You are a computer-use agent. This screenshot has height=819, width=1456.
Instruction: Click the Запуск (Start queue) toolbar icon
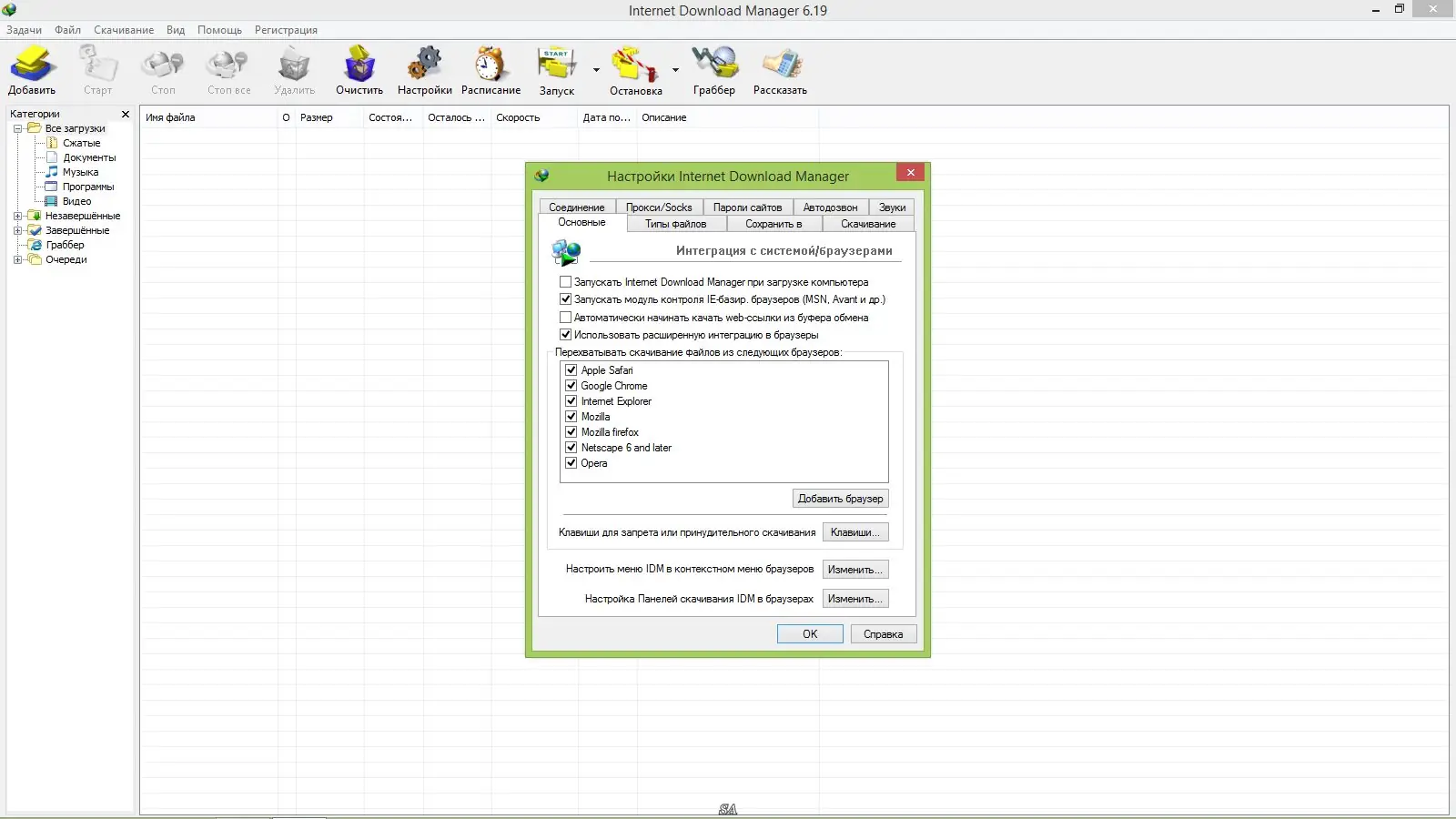point(557,64)
